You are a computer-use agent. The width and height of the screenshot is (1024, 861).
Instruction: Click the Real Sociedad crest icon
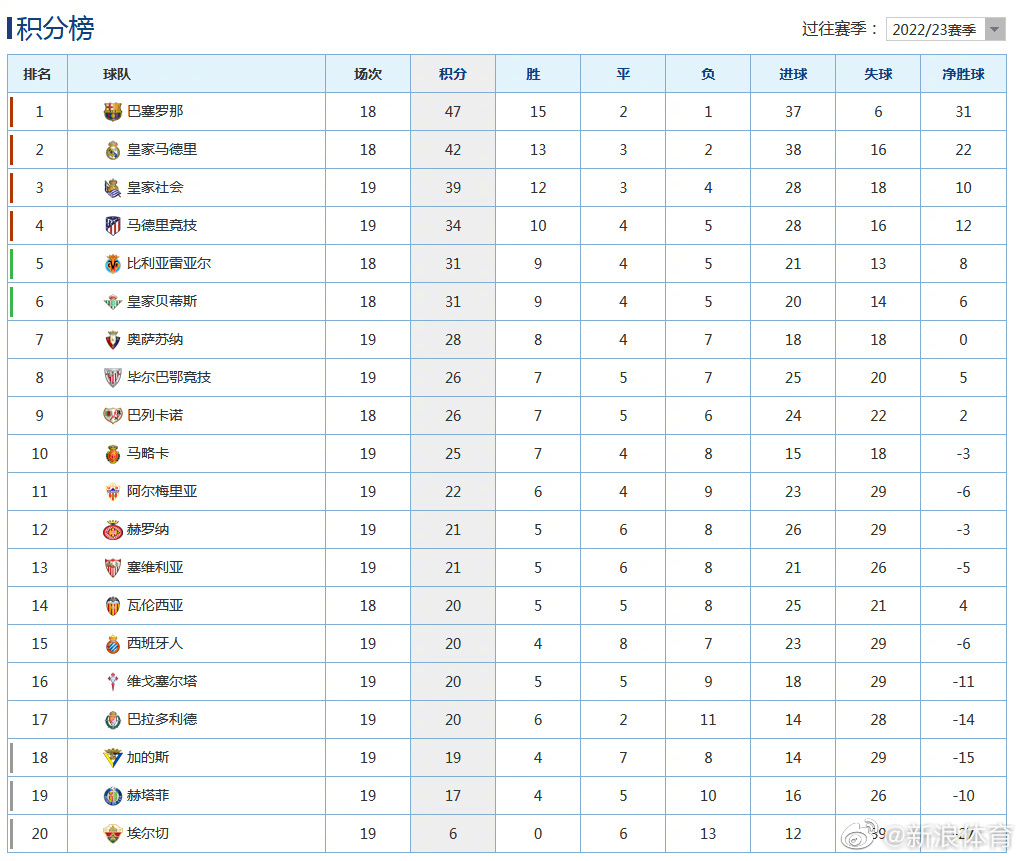point(113,188)
